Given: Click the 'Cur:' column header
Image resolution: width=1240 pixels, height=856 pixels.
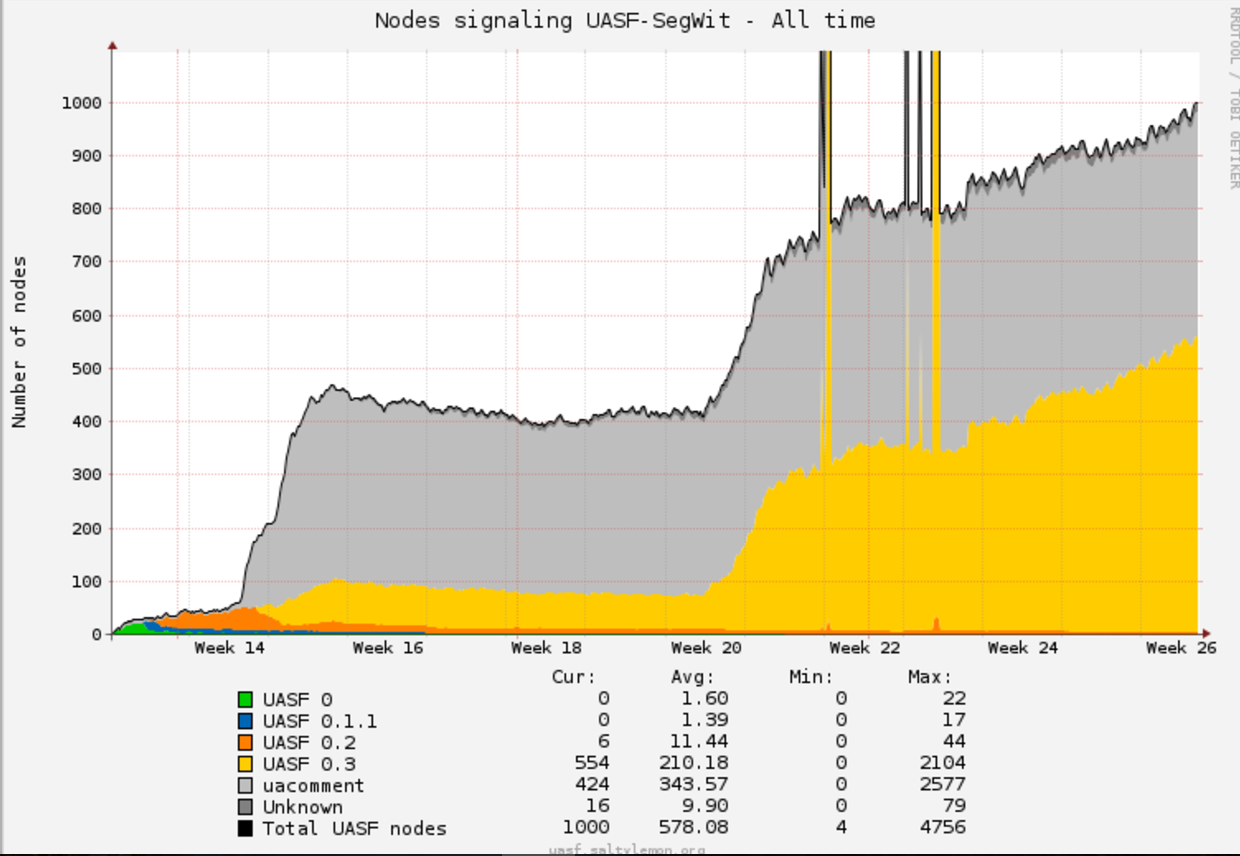Looking at the screenshot, I should 574,677.
